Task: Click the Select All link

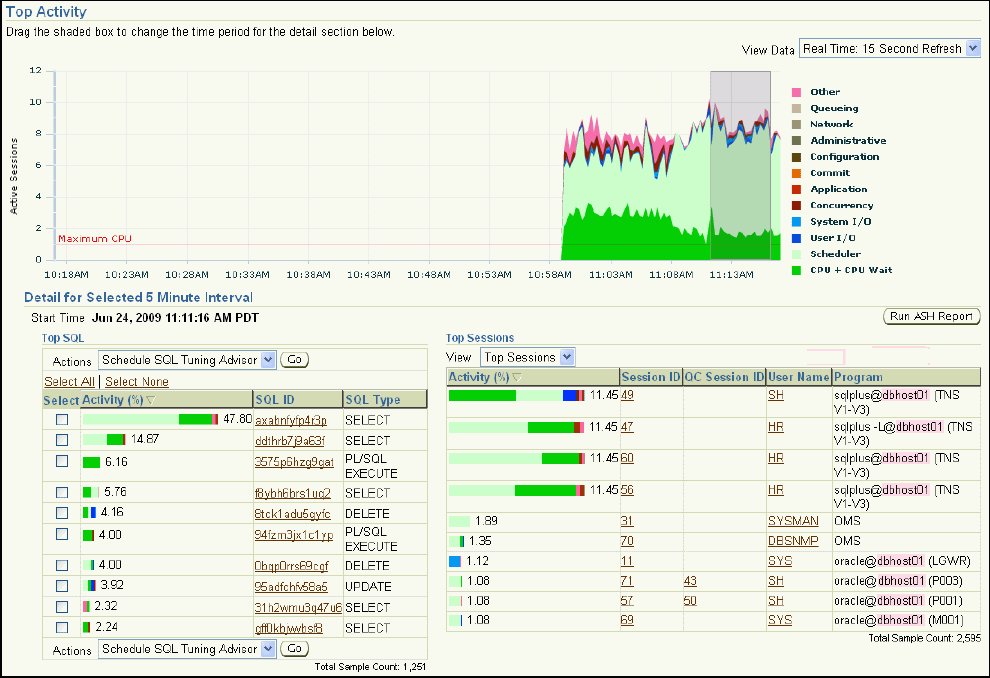Action: (x=69, y=381)
